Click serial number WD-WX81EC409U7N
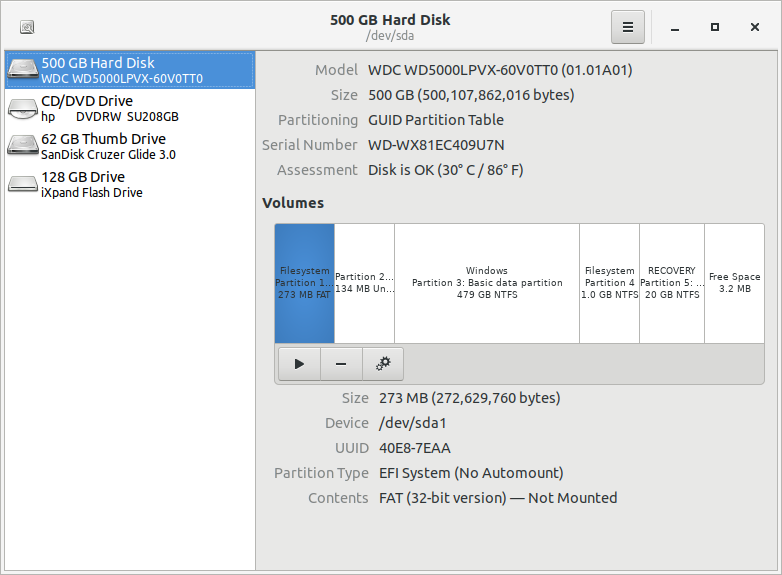Image resolution: width=782 pixels, height=575 pixels. pyautogui.click(x=436, y=145)
